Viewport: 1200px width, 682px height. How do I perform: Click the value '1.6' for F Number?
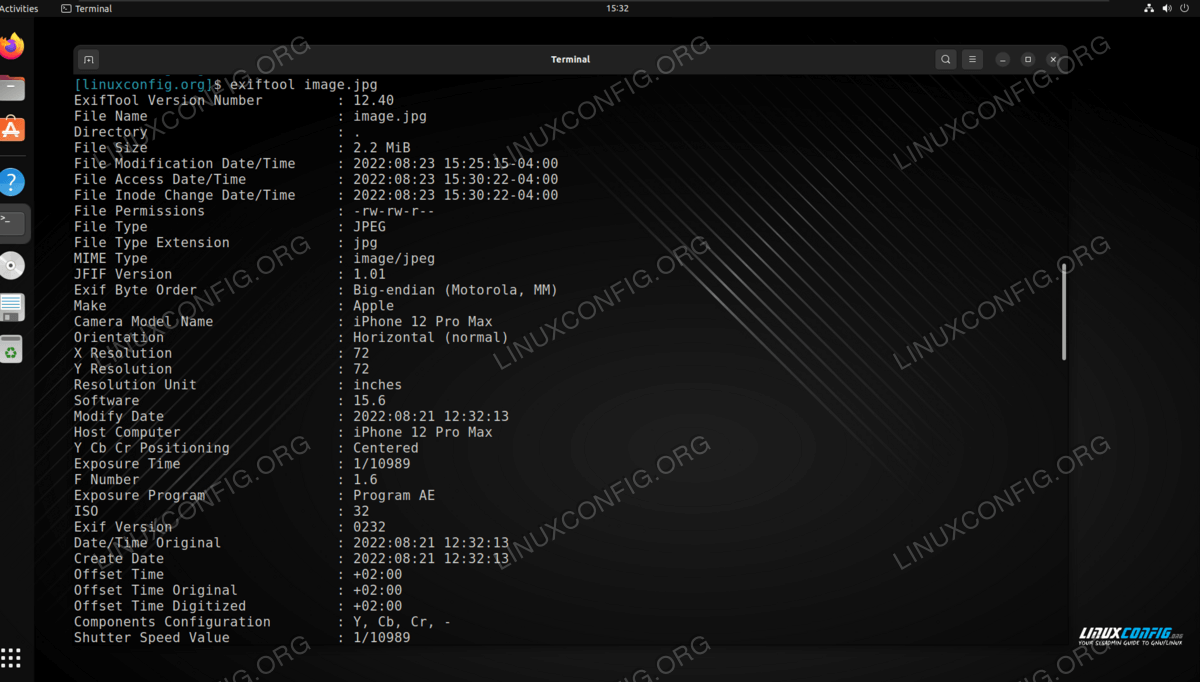point(366,480)
